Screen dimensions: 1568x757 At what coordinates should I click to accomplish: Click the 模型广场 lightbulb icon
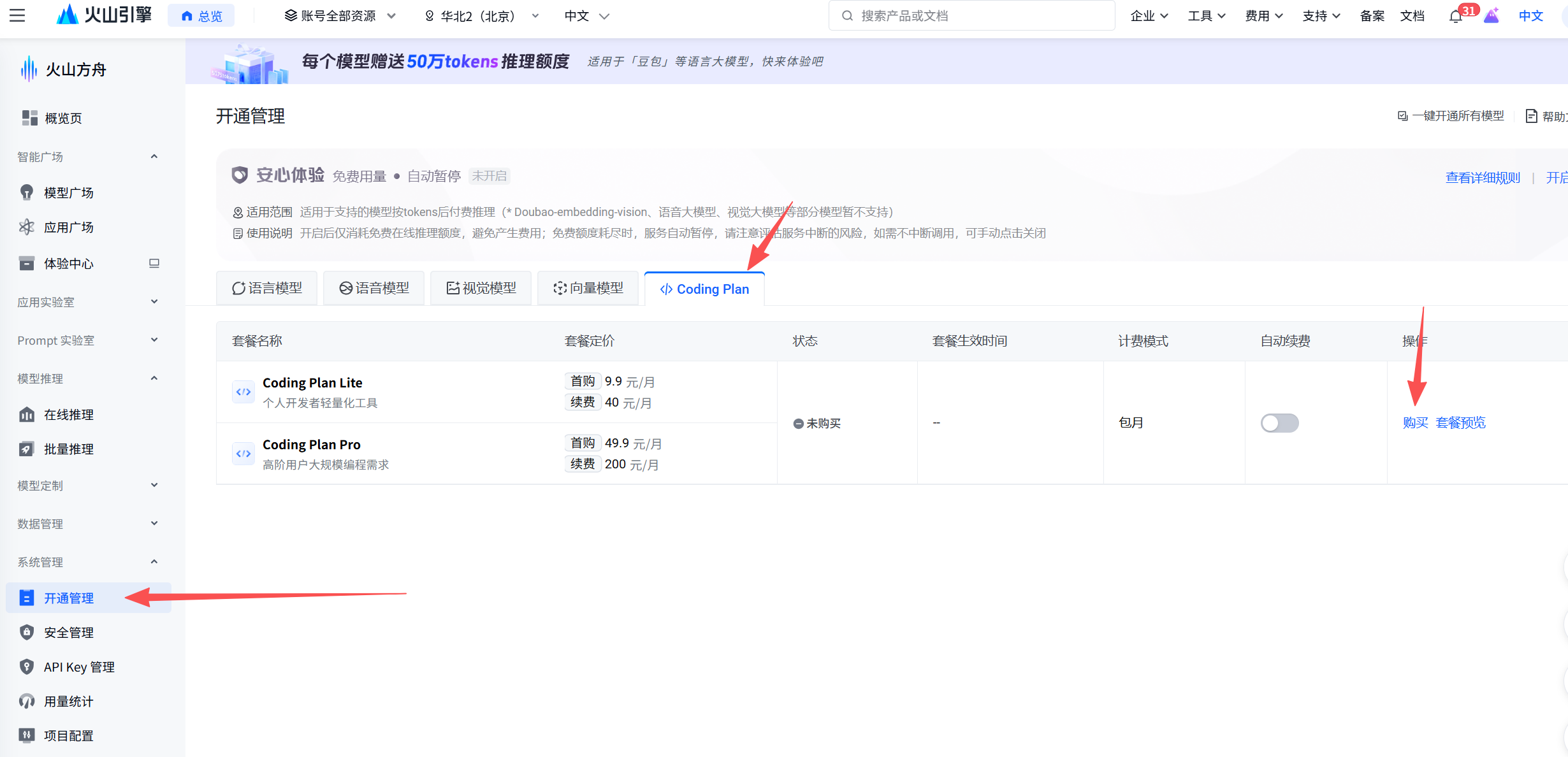coord(27,192)
